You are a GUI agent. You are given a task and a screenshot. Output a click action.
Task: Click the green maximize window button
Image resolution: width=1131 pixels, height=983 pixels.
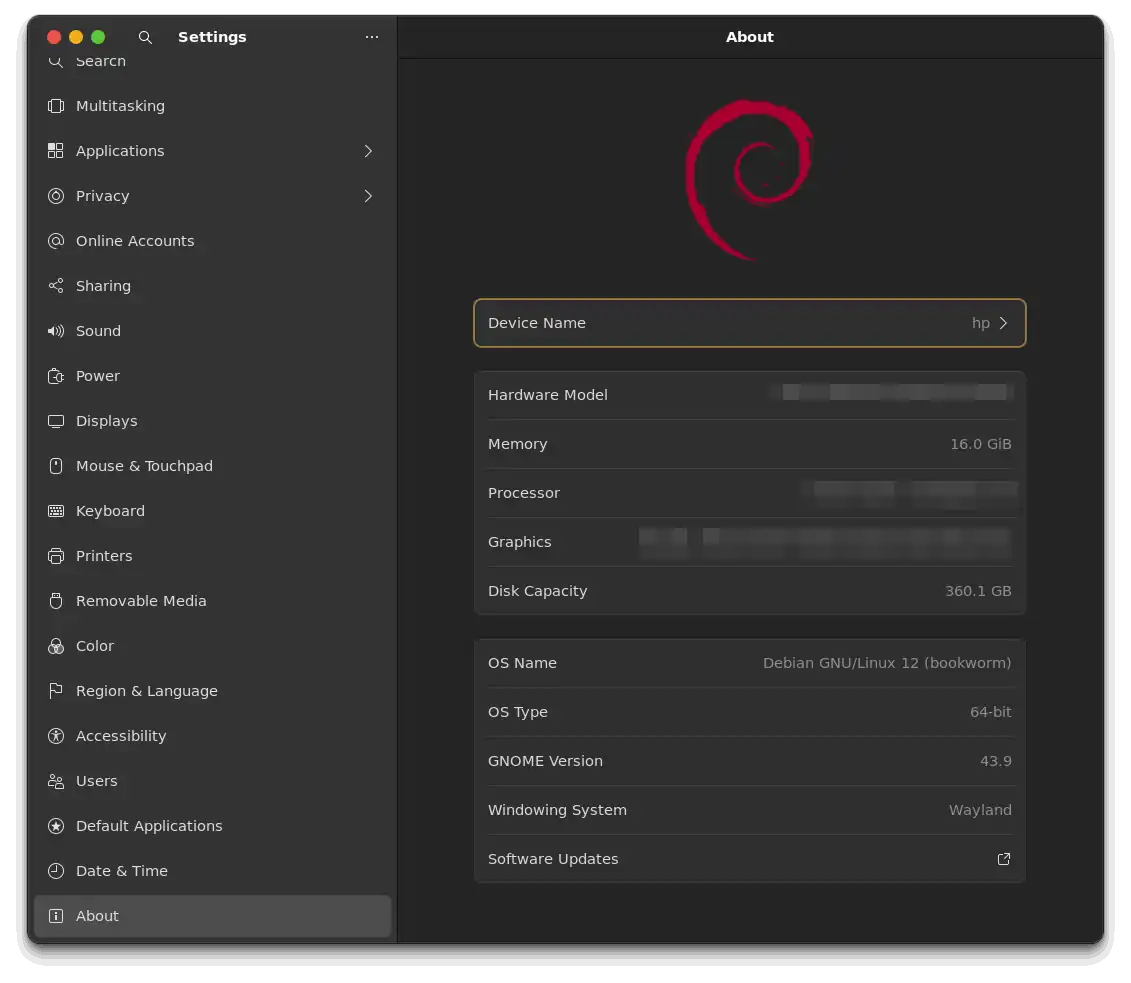pos(98,37)
